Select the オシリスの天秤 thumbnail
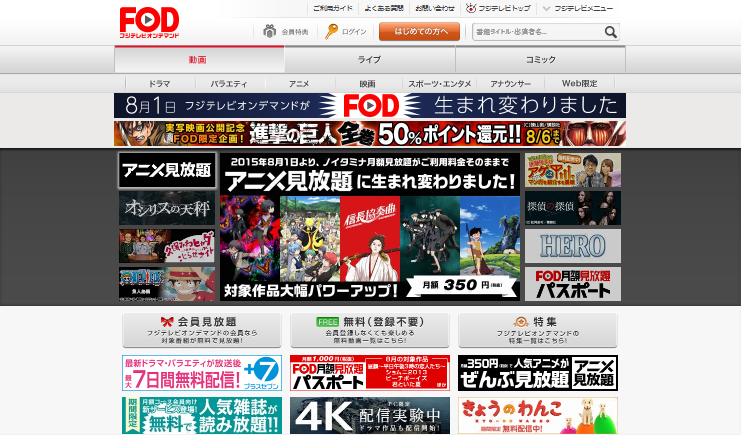The width and height of the screenshot is (741, 435). (x=167, y=208)
